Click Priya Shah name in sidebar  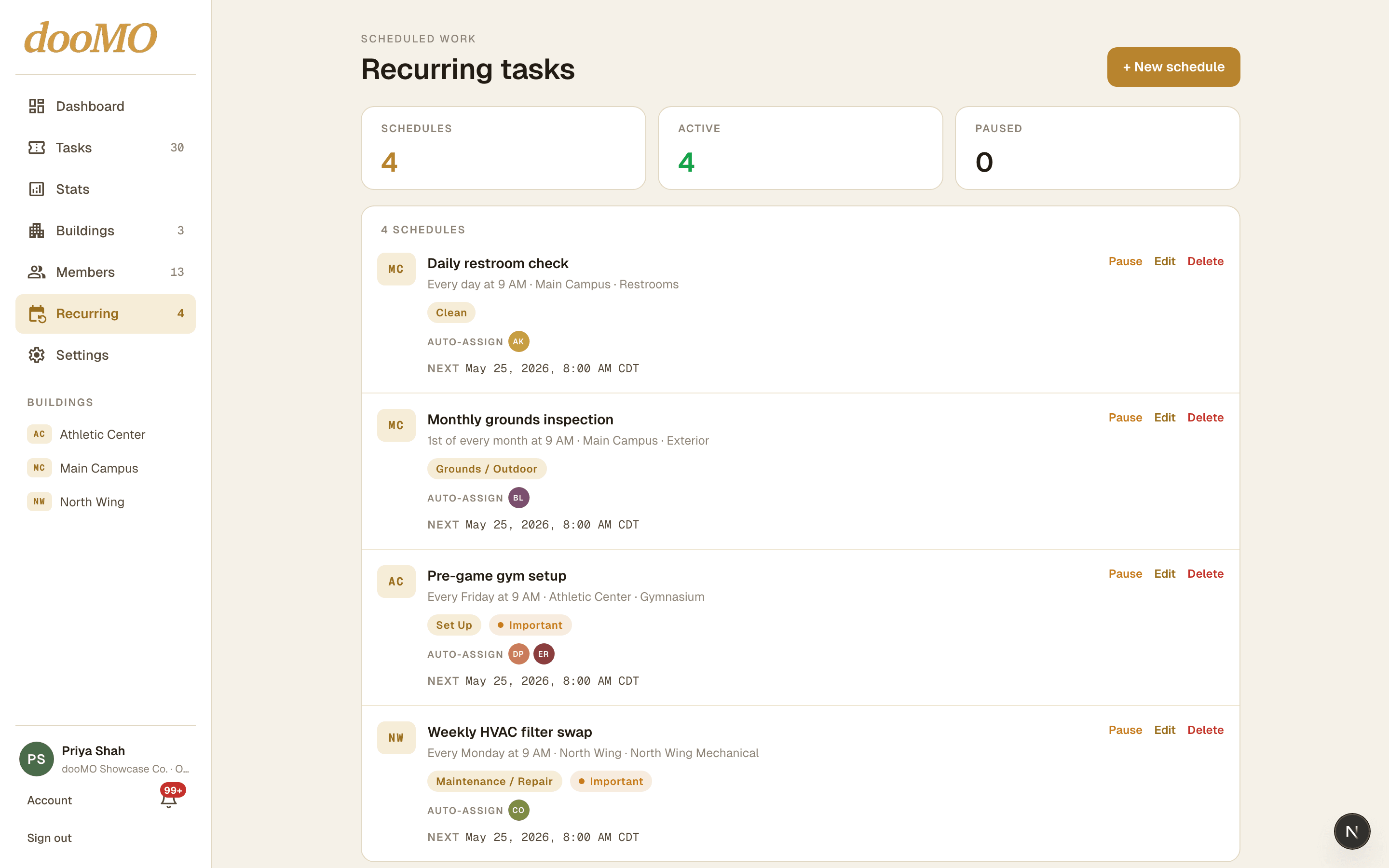(93, 751)
